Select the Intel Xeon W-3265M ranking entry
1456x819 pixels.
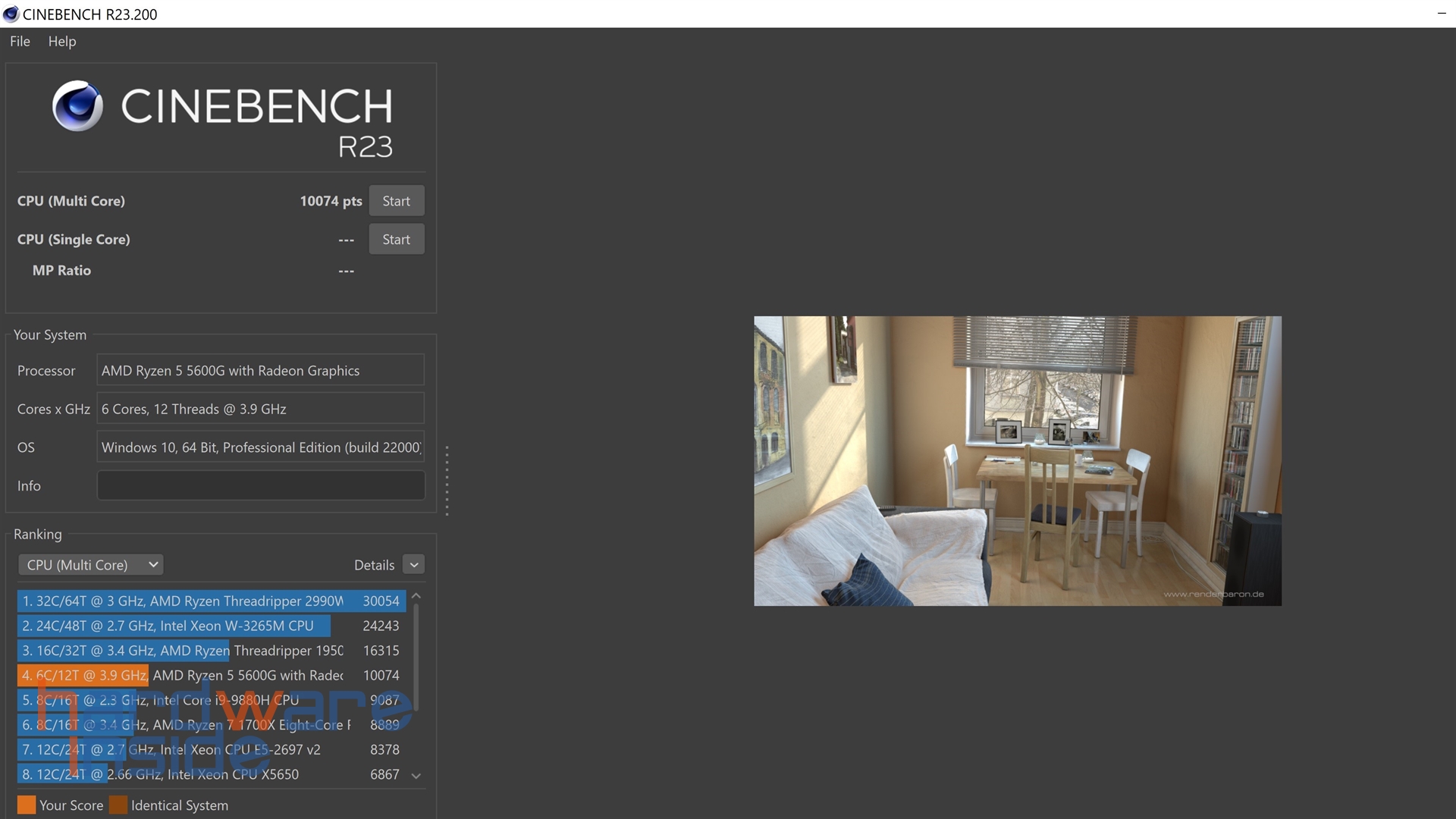pos(211,626)
